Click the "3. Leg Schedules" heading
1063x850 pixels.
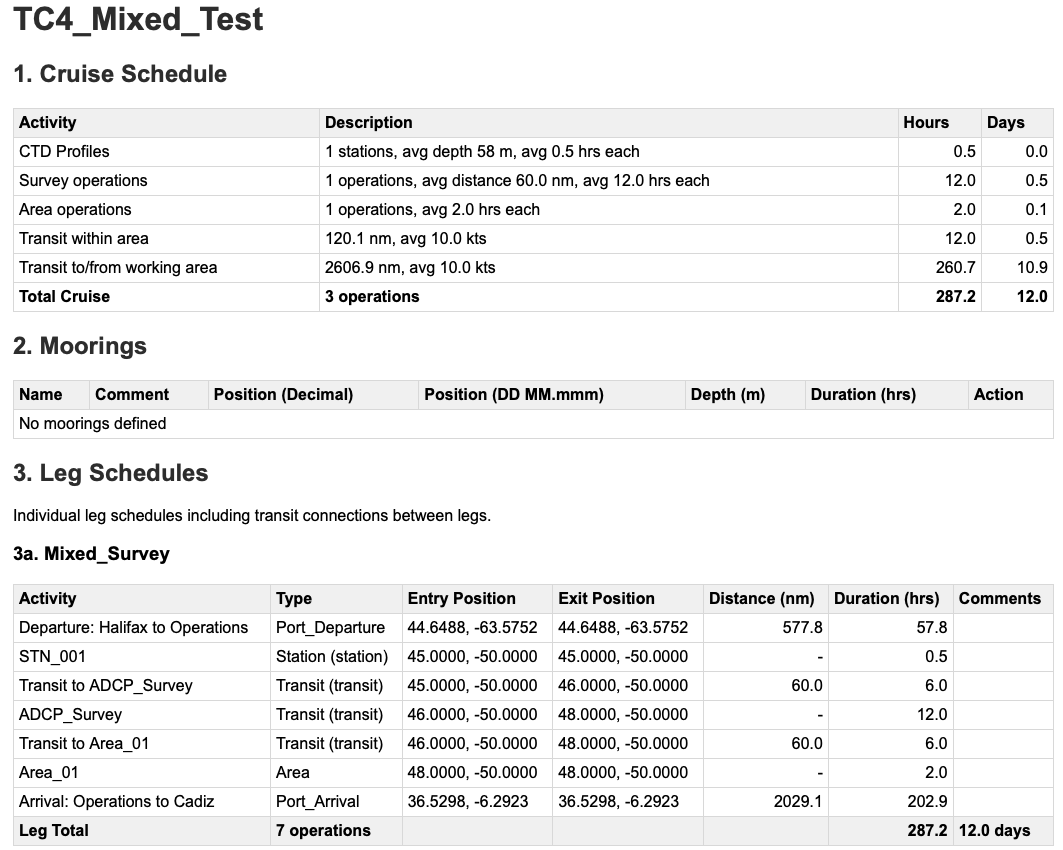(110, 473)
